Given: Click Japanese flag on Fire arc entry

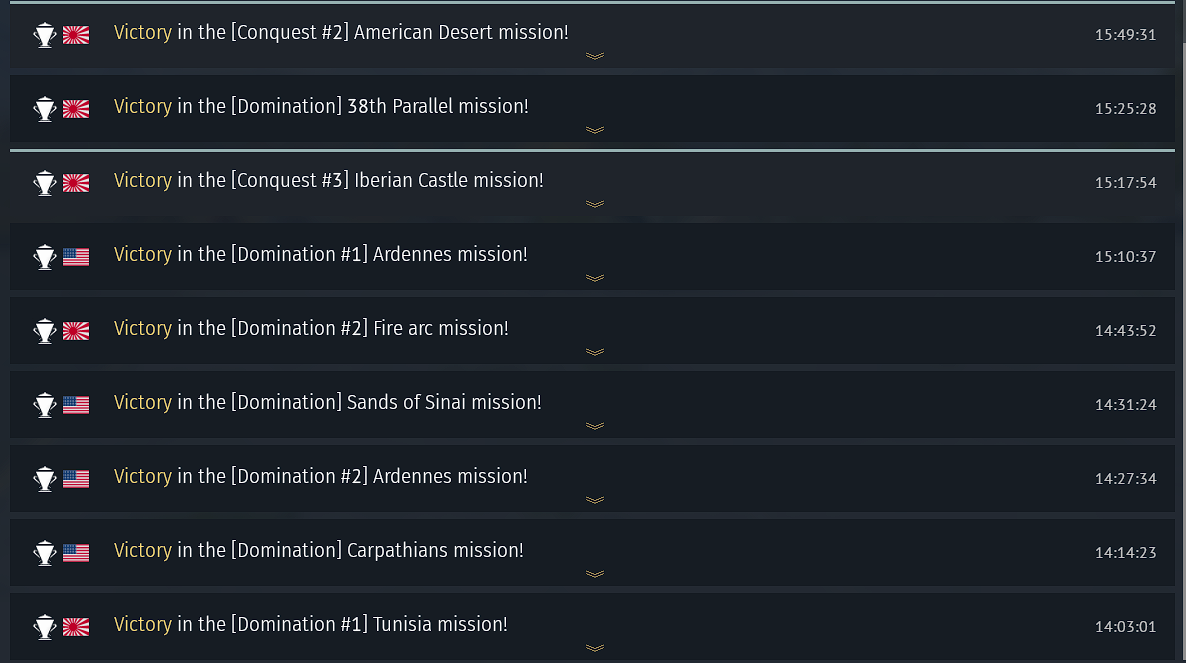Looking at the screenshot, I should coord(76,331).
